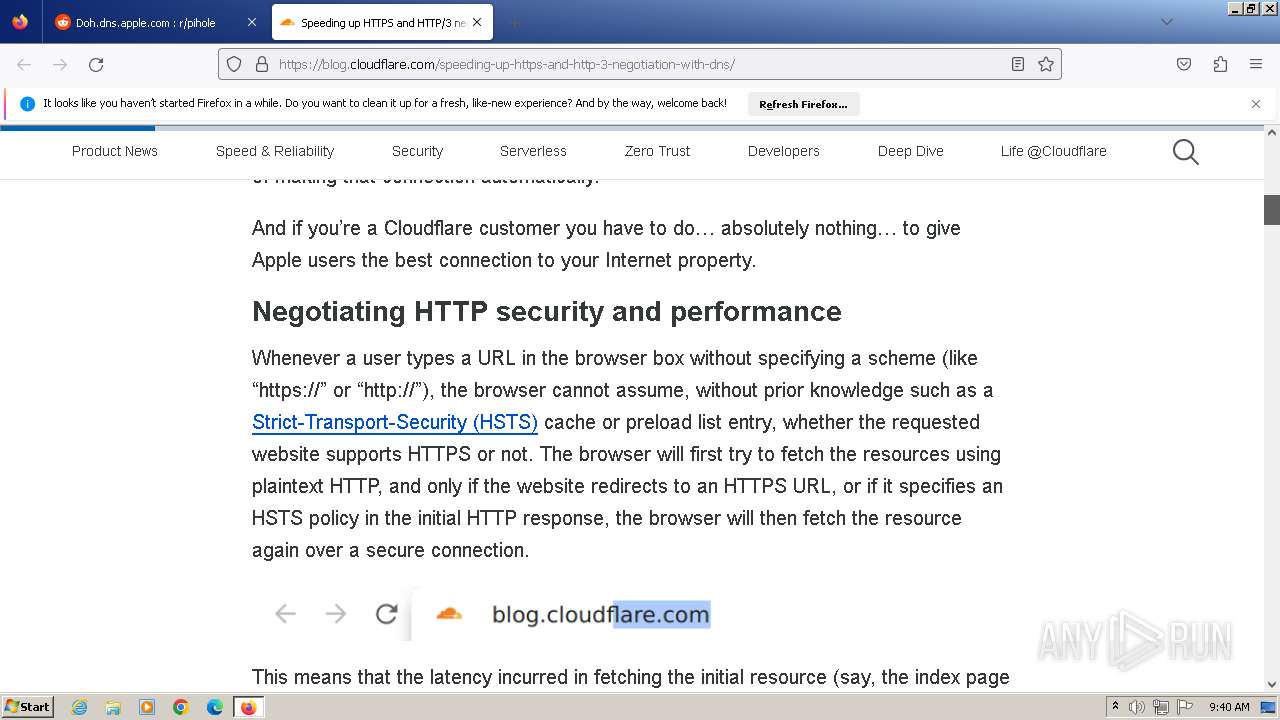Reload the current page

pos(96,64)
